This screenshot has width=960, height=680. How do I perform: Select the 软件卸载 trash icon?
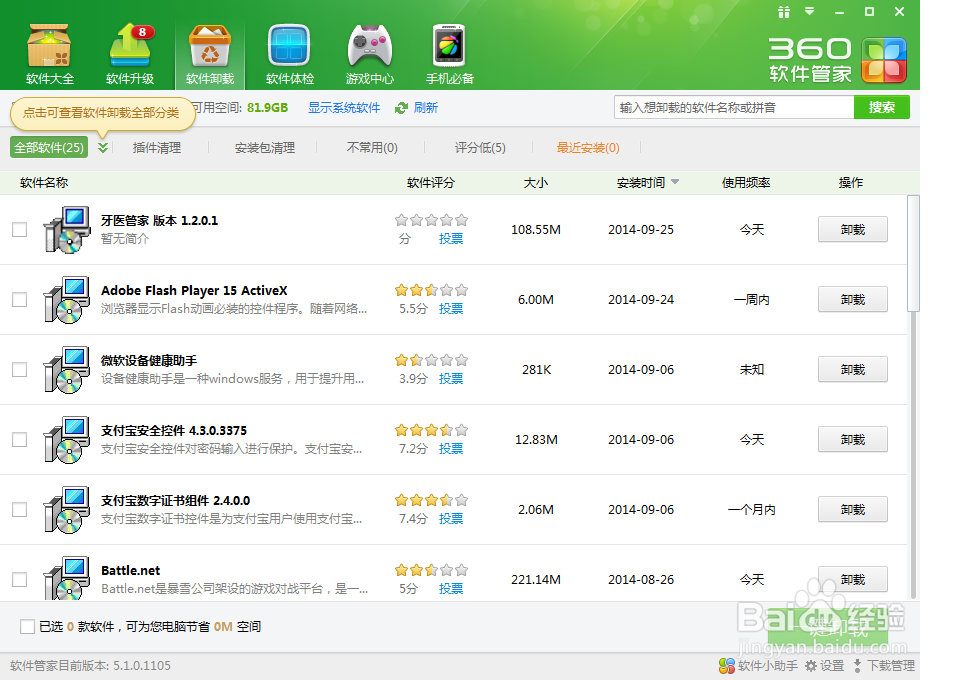tap(210, 54)
